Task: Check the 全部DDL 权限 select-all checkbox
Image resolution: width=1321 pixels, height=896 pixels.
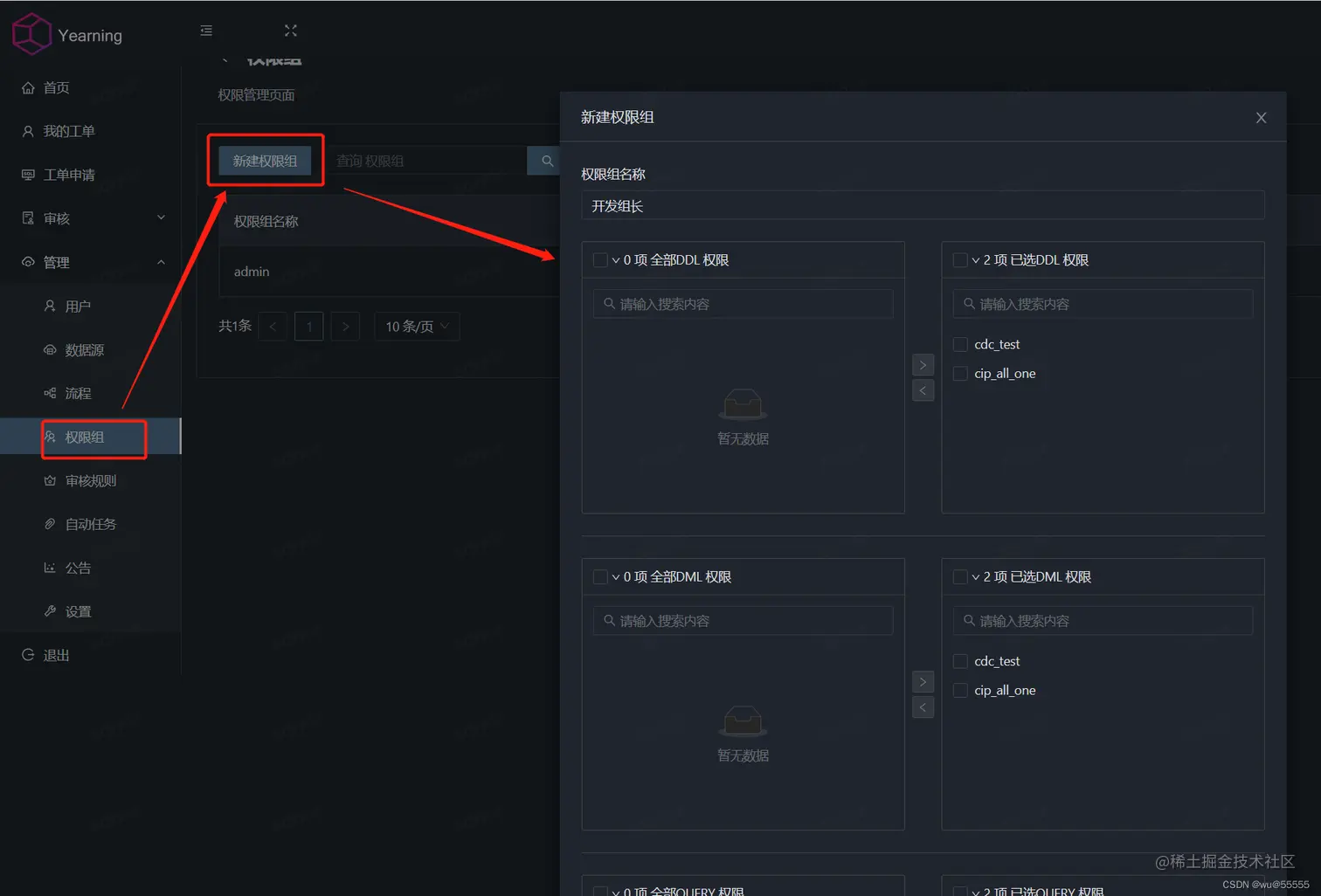Action: (x=600, y=260)
